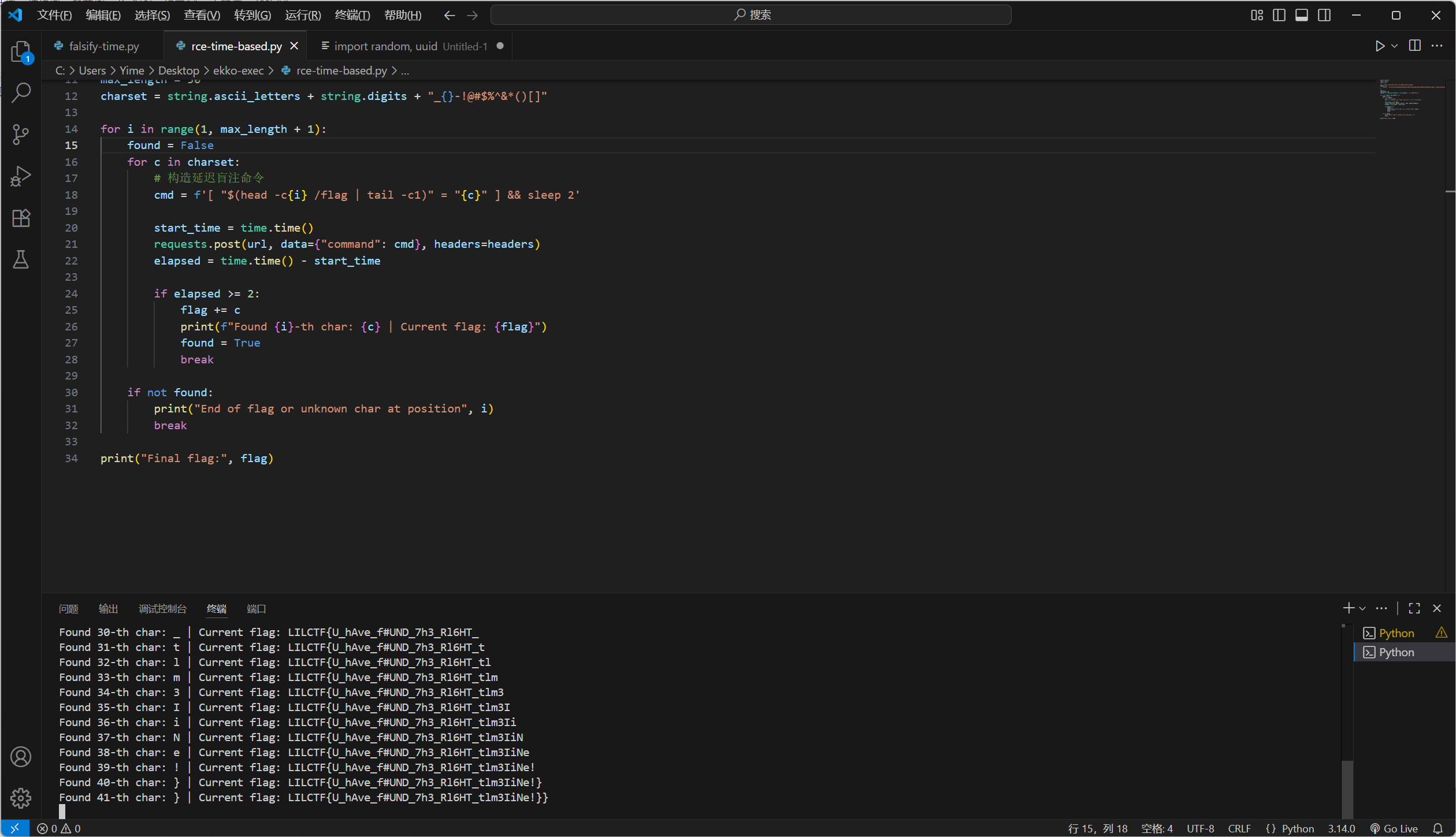Open the Manage gear icon

pyautogui.click(x=21, y=798)
